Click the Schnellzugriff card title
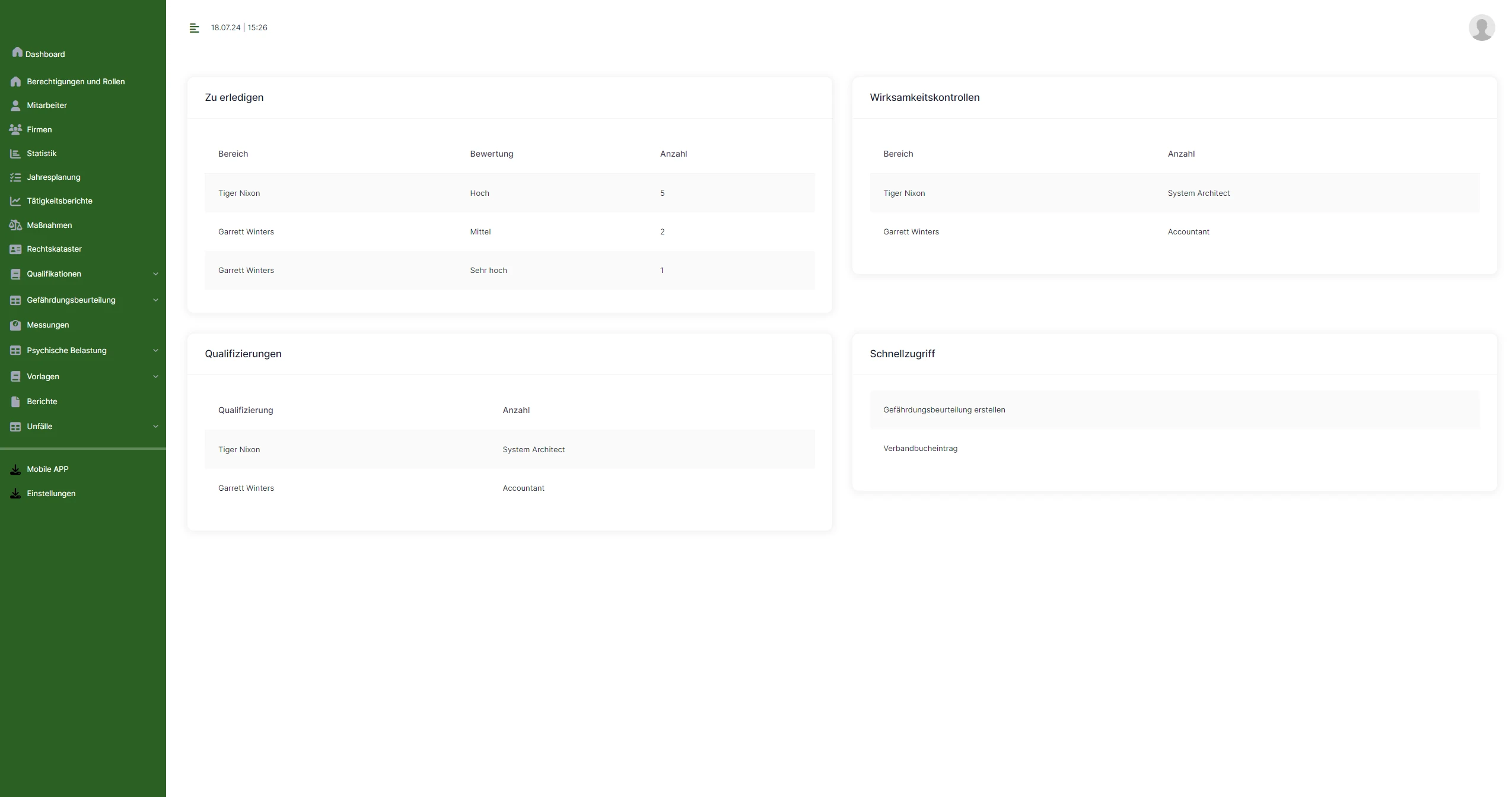This screenshot has width=1512, height=797. point(902,354)
